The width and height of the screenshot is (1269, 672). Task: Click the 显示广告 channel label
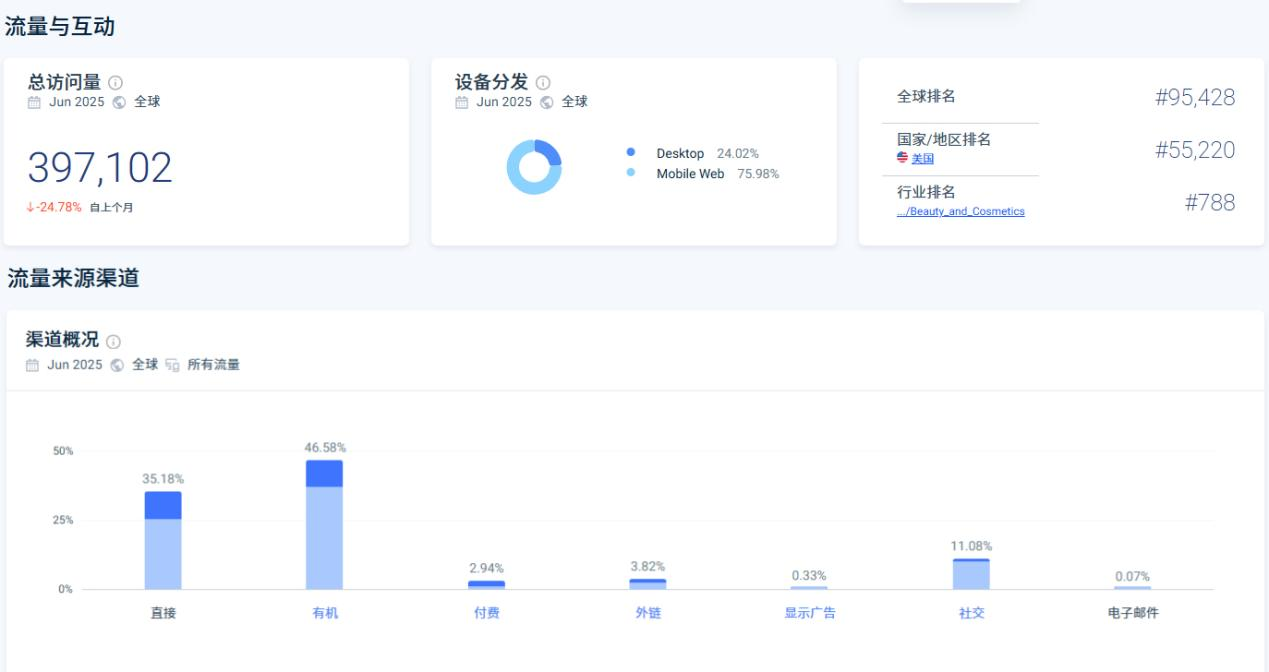pos(809,613)
